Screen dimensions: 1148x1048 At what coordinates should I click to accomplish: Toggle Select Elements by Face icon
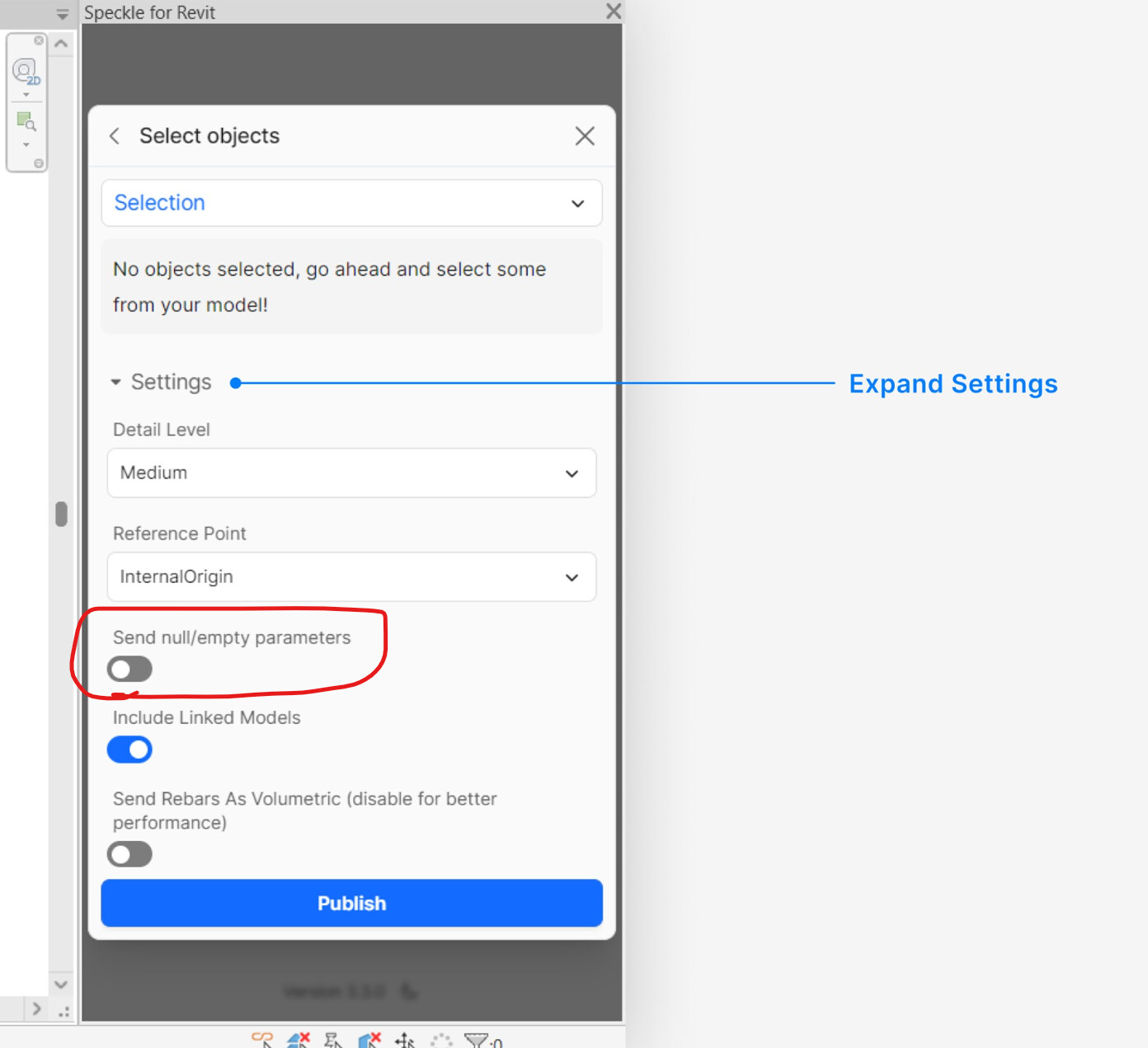369,1040
